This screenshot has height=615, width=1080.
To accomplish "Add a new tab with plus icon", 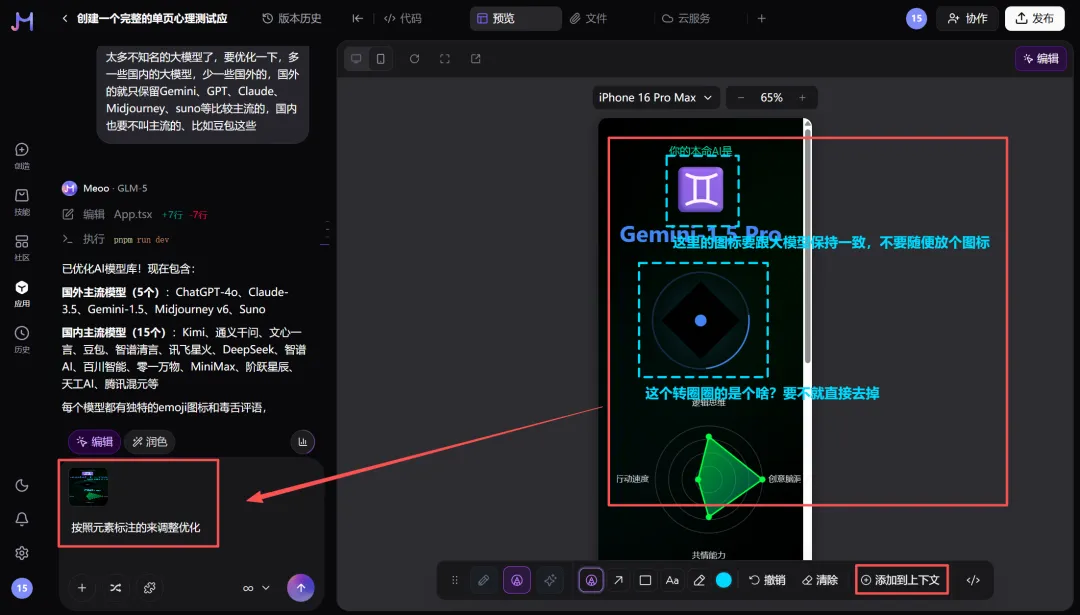I will click(762, 19).
